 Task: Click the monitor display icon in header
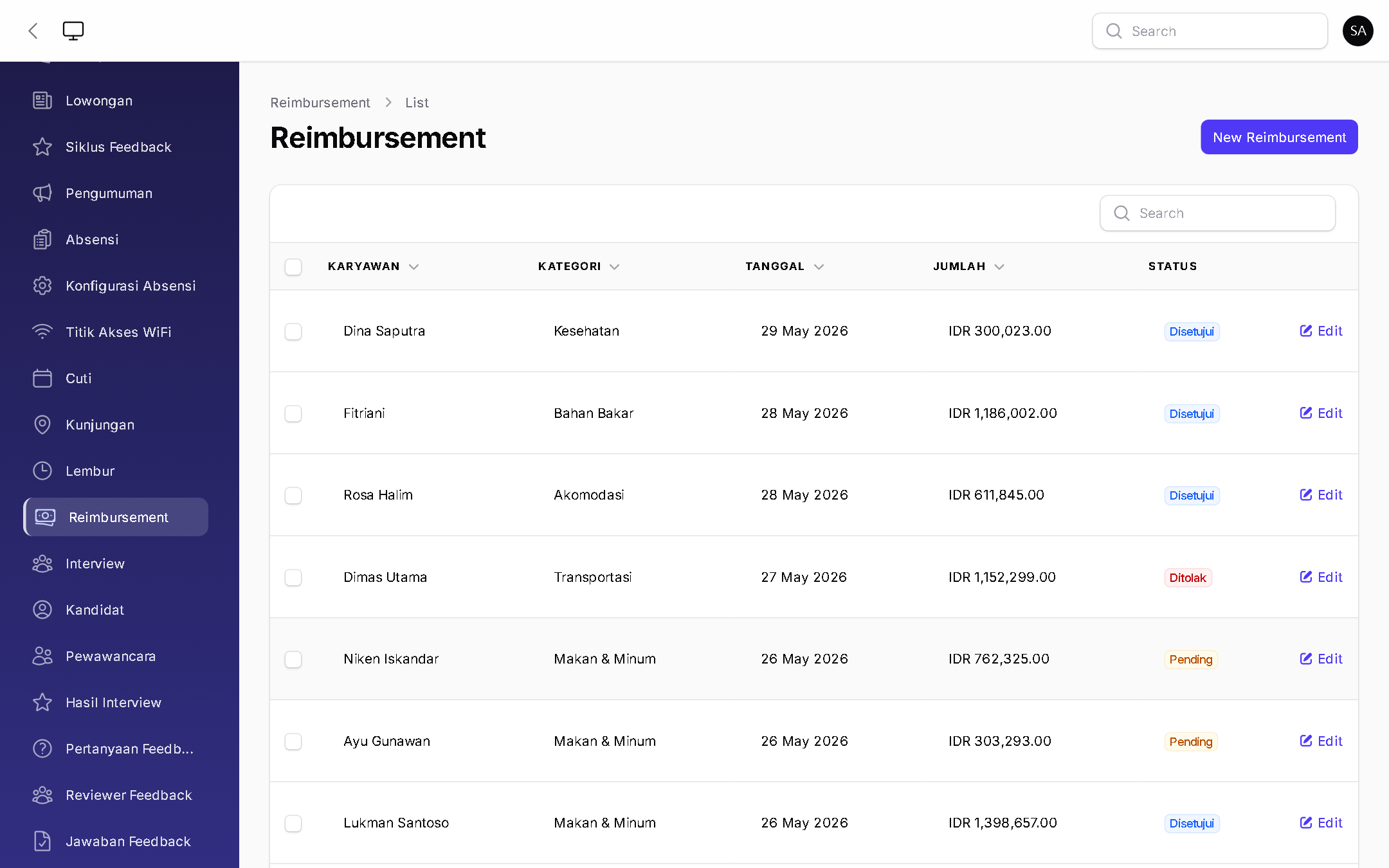[73, 31]
